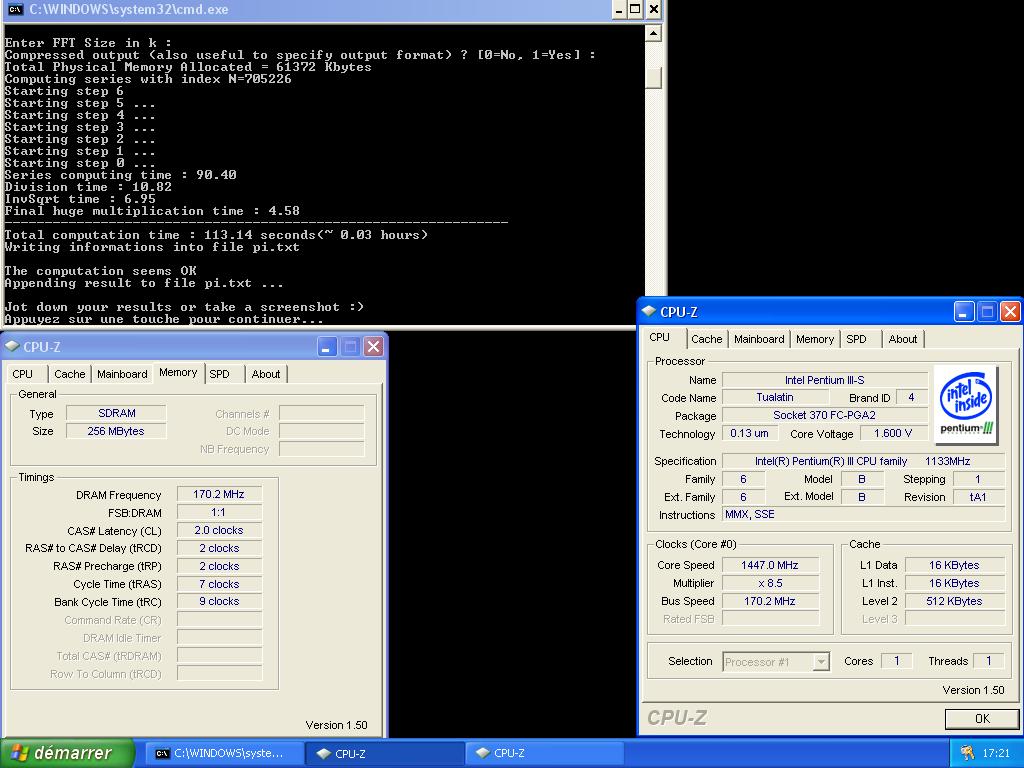Open SPD tab in left CPU-Z window
Image resolution: width=1024 pixels, height=768 pixels.
(x=219, y=374)
